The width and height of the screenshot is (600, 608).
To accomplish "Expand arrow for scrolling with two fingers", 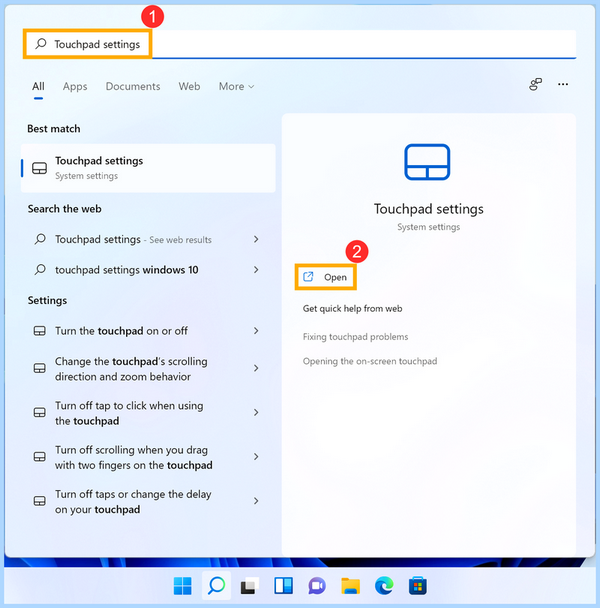I will tap(256, 457).
